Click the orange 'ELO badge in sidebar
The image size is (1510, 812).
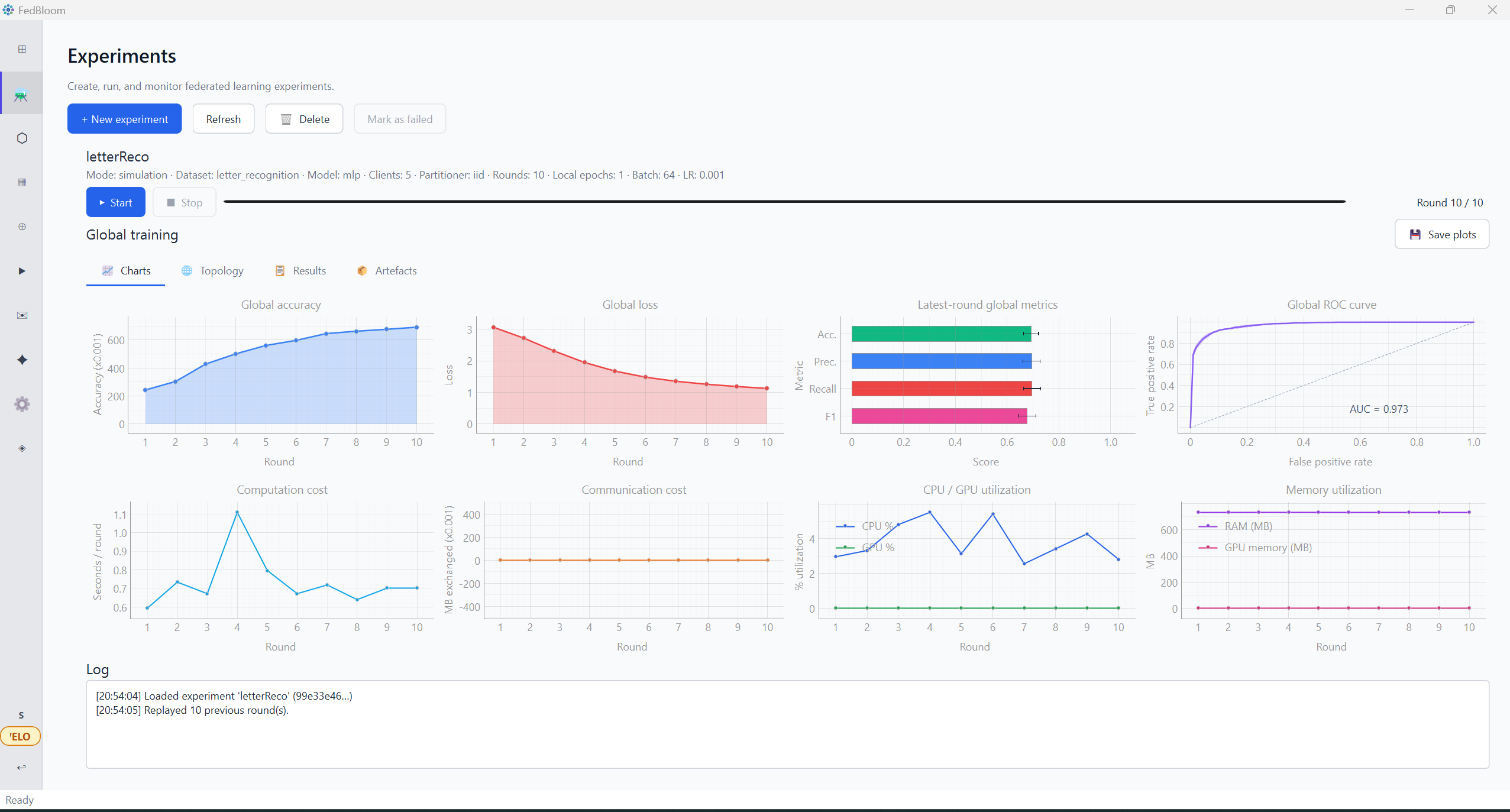pos(21,736)
